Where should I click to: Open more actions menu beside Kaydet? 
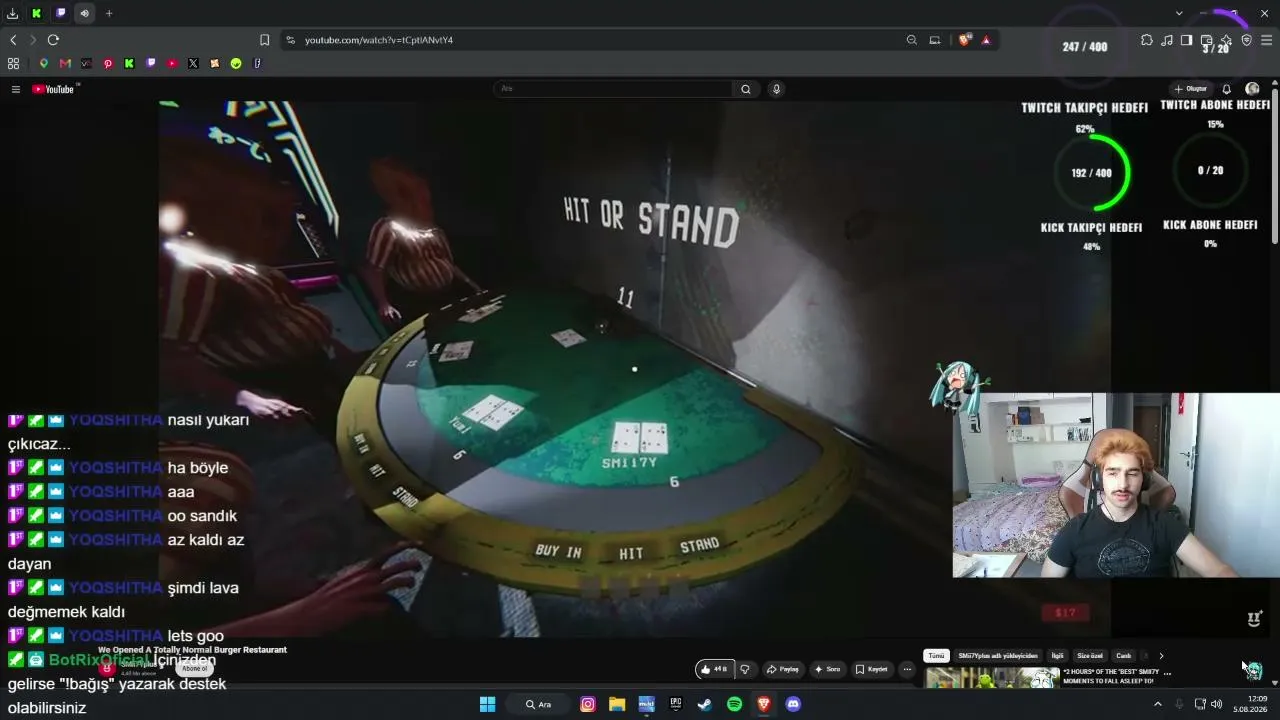tap(907, 669)
